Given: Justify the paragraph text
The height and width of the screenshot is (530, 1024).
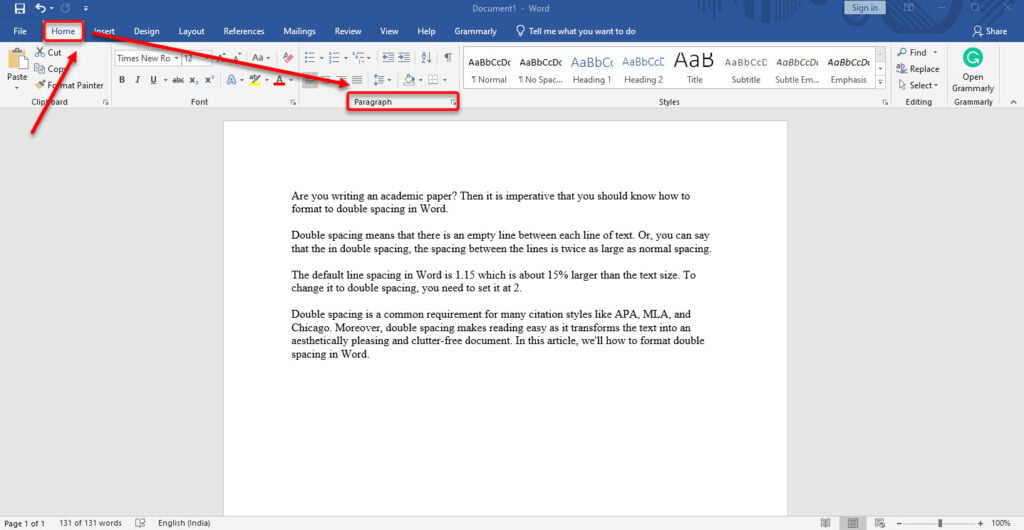Looking at the screenshot, I should [357, 80].
